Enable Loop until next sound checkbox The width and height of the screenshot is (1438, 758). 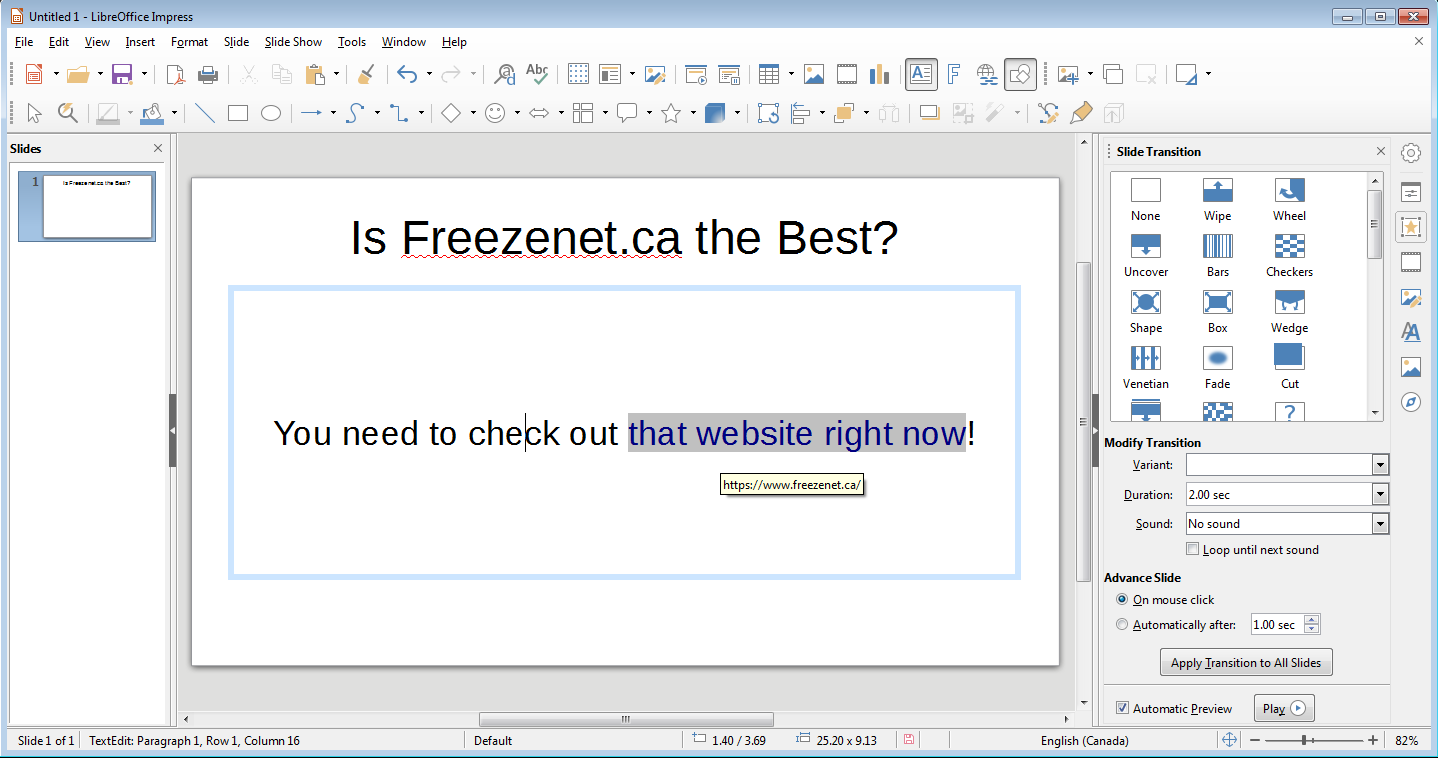coord(1192,549)
